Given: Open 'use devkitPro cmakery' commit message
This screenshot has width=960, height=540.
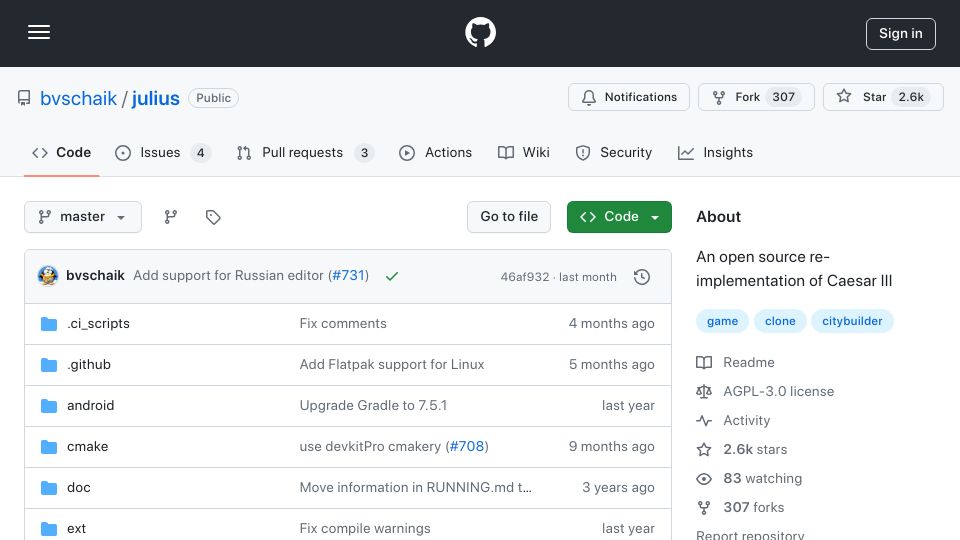Looking at the screenshot, I should (370, 446).
